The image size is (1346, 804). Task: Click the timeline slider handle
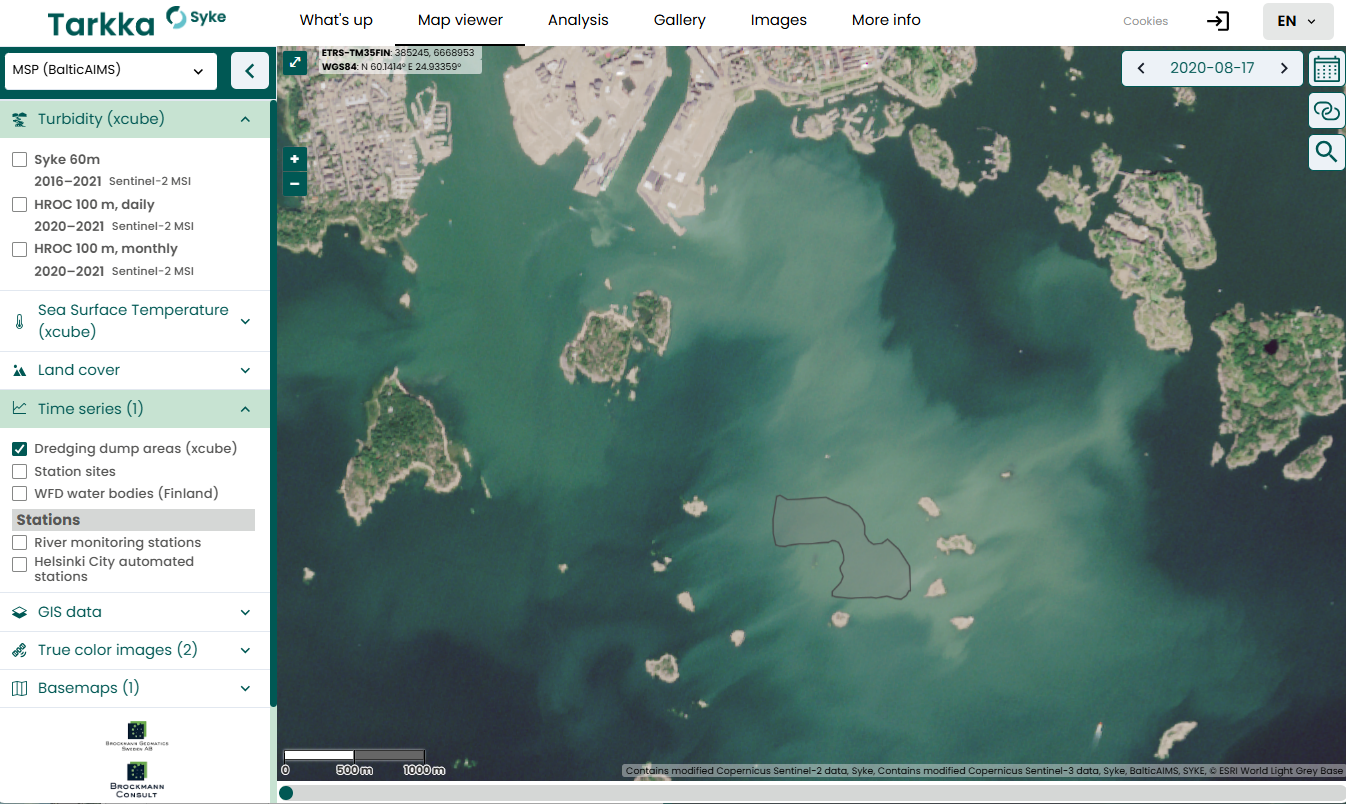pyautogui.click(x=286, y=793)
